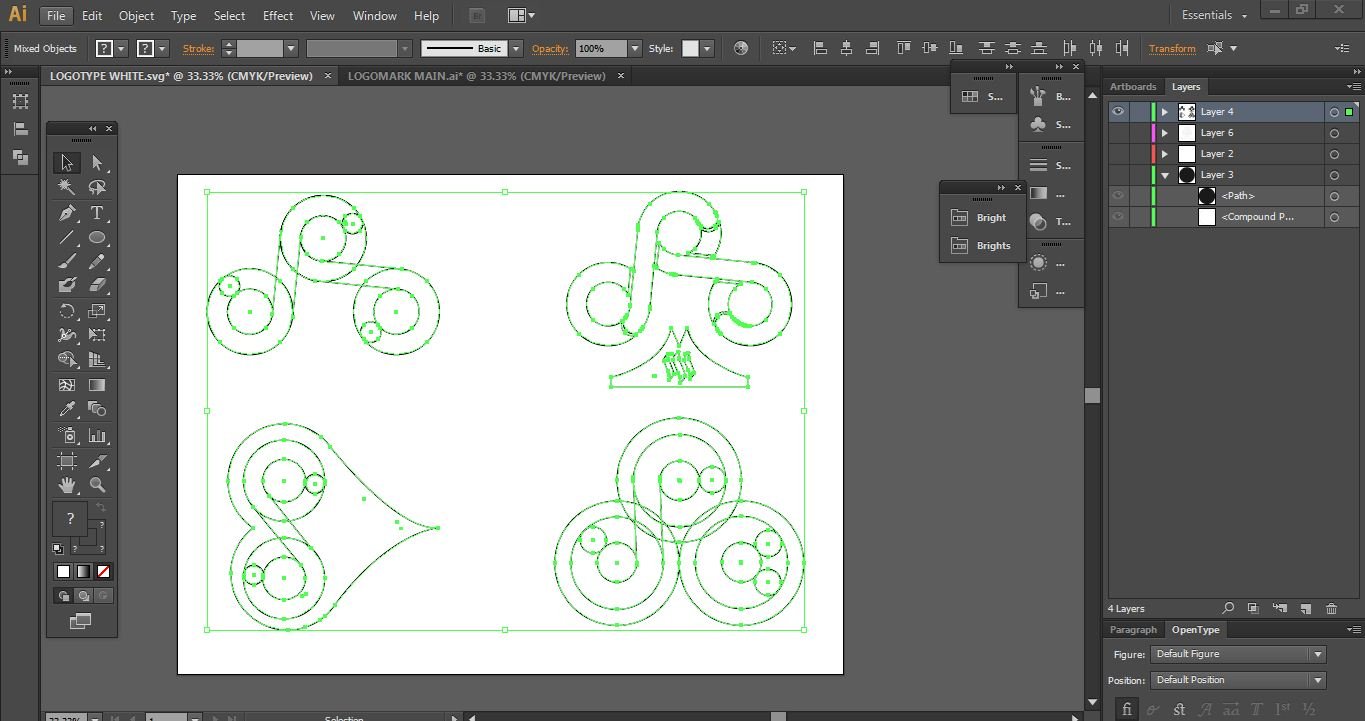The width and height of the screenshot is (1365, 721).
Task: Toggle visibility of <Compound P... sublayer
Action: [x=1118, y=217]
